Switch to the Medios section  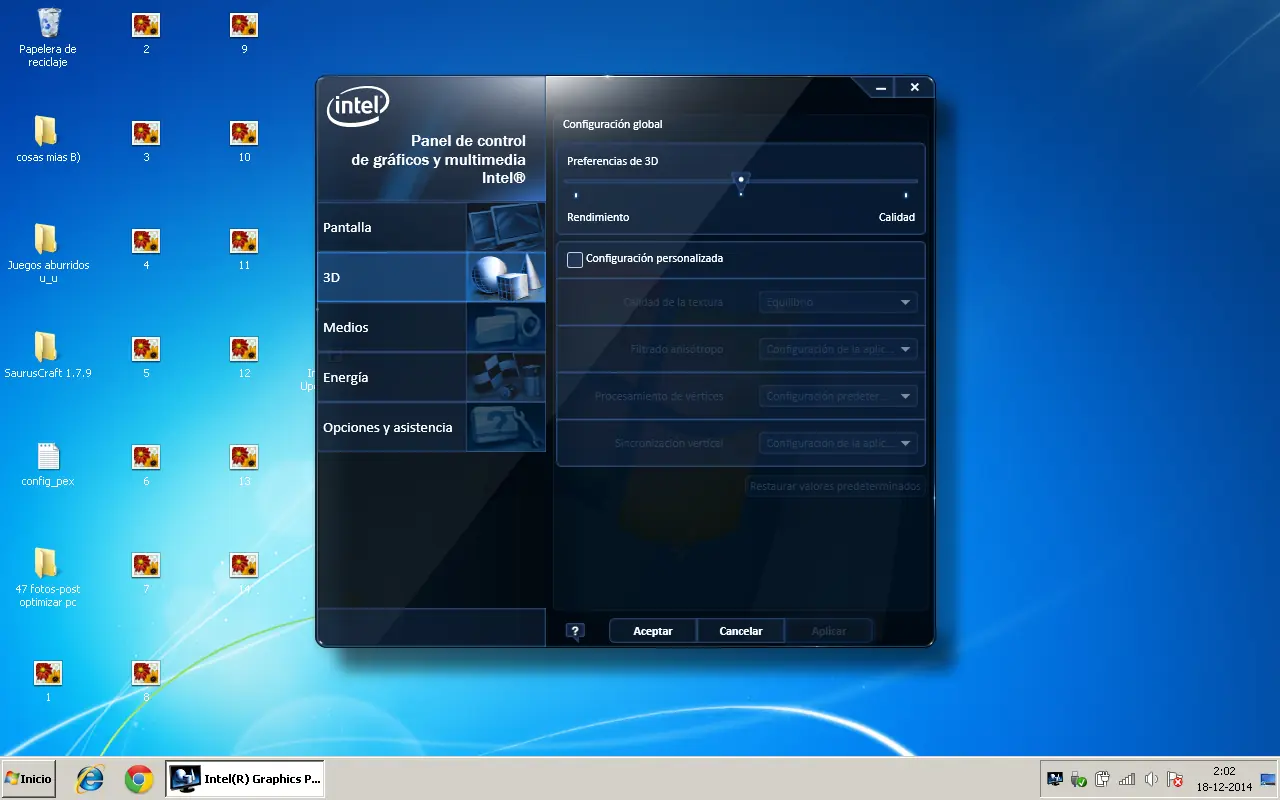pos(431,327)
